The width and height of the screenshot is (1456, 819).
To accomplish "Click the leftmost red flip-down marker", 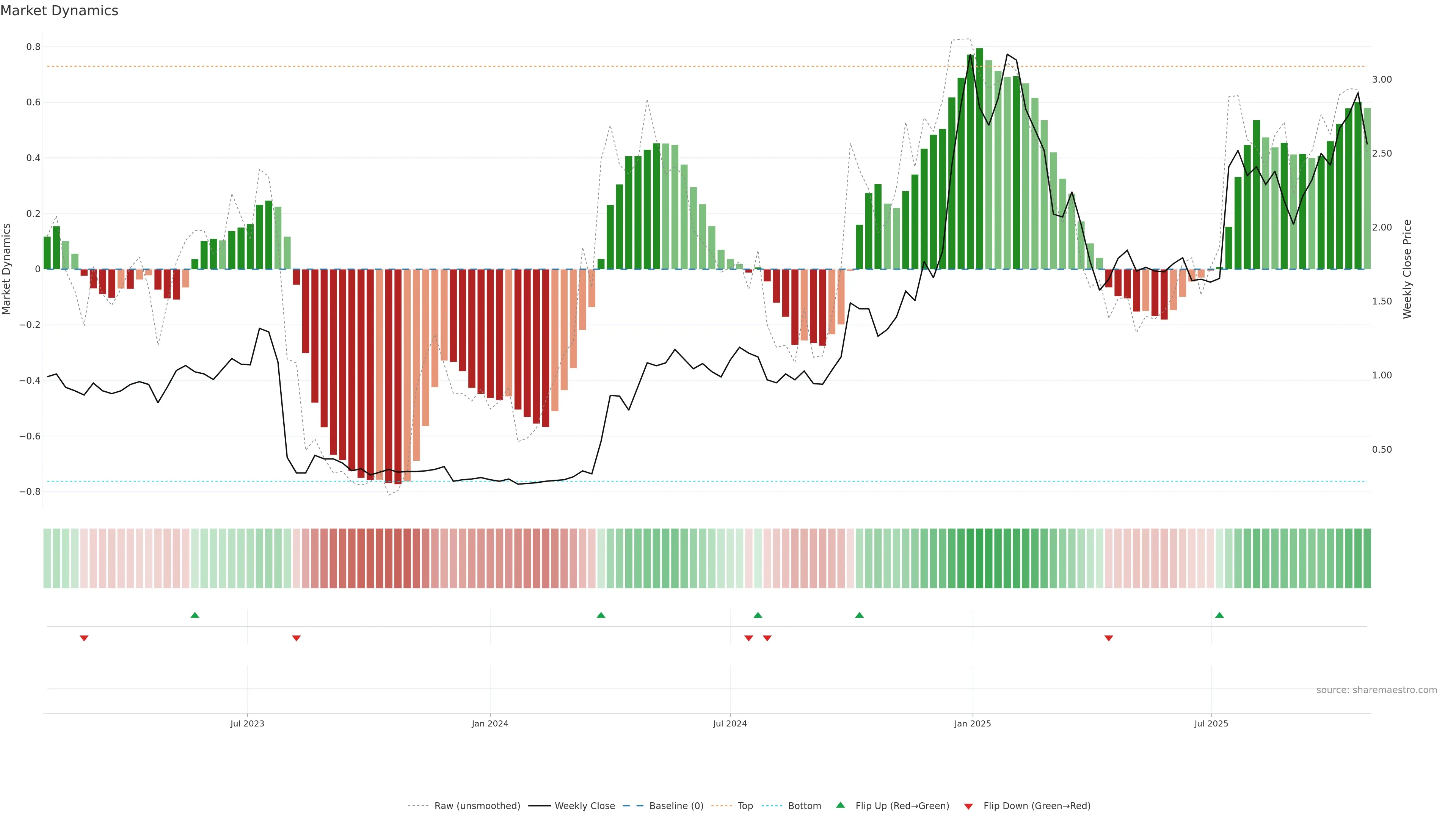I will point(84,638).
